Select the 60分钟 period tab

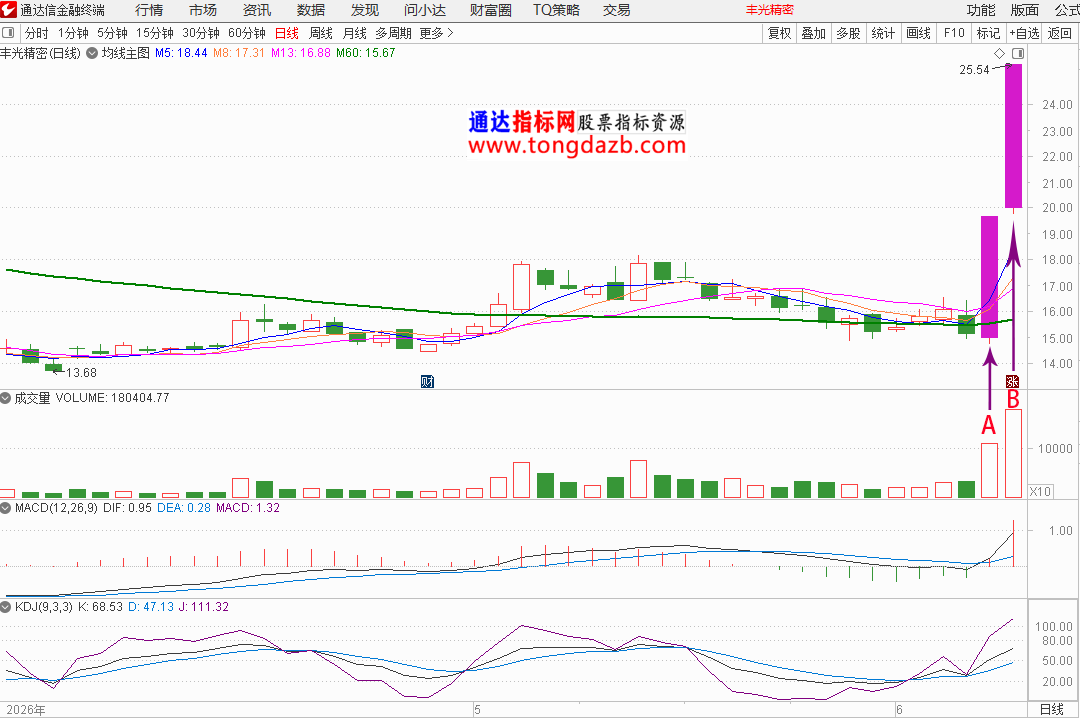247,32
